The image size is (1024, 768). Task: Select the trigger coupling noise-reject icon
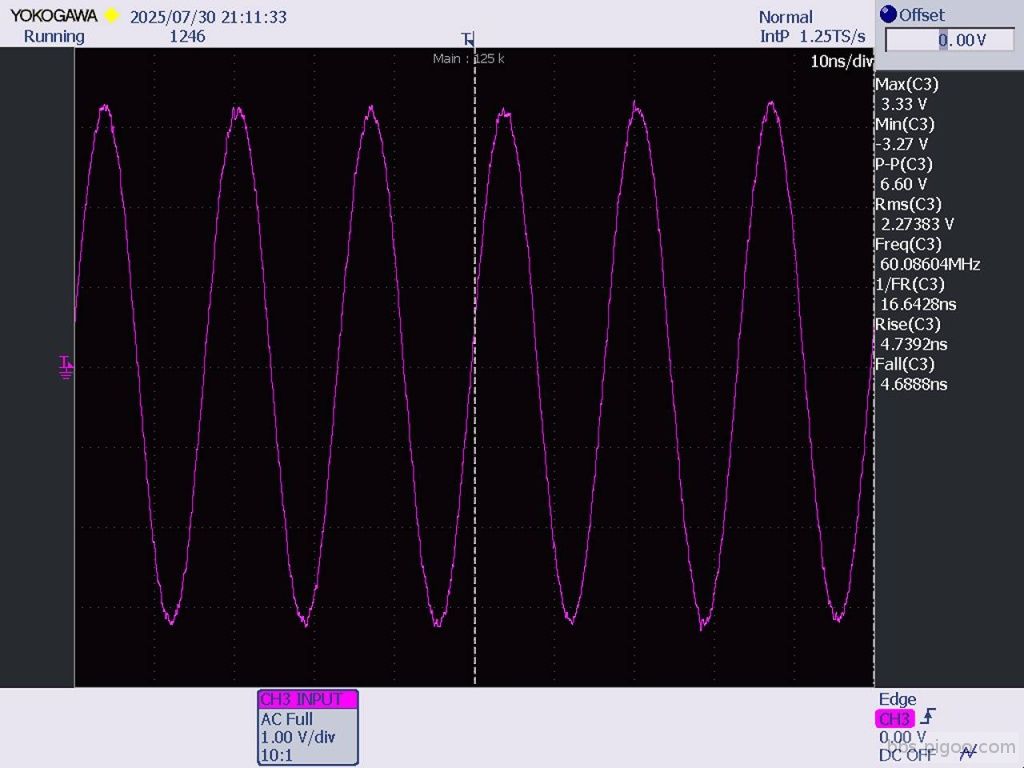click(x=967, y=752)
